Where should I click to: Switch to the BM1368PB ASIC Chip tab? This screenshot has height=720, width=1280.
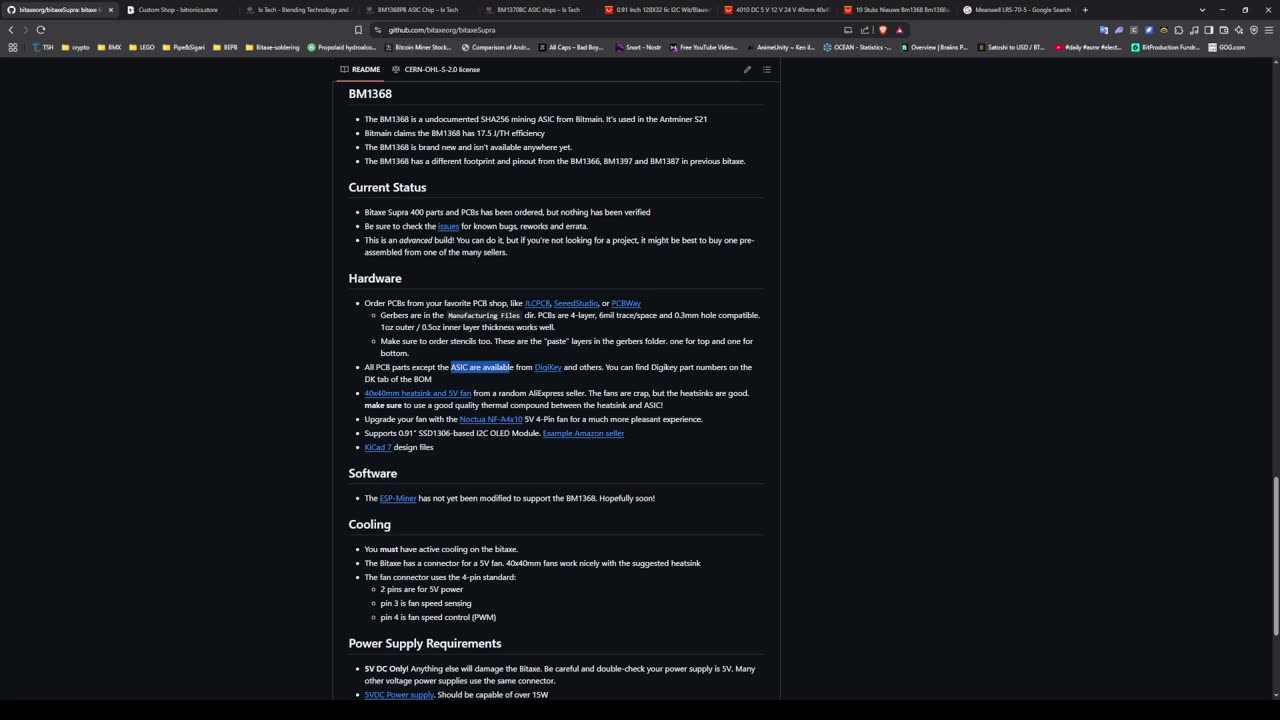point(418,10)
